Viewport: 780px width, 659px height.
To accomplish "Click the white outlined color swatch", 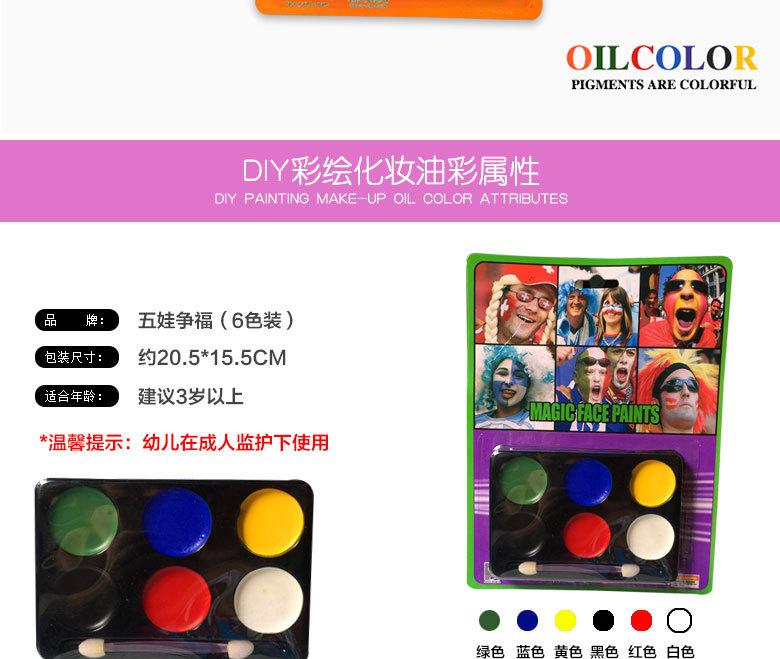I will pos(679,620).
